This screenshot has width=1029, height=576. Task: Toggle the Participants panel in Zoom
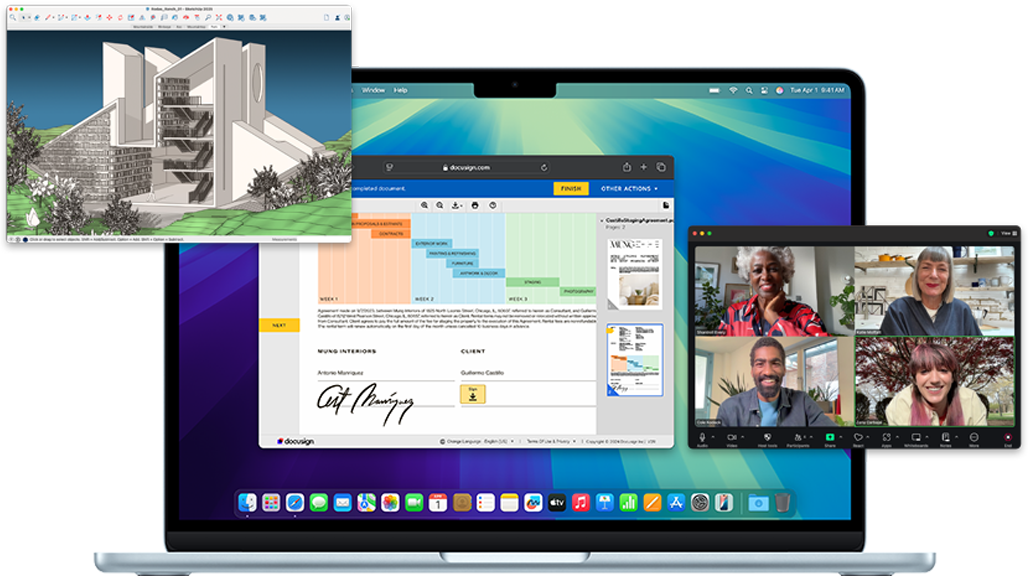click(798, 439)
